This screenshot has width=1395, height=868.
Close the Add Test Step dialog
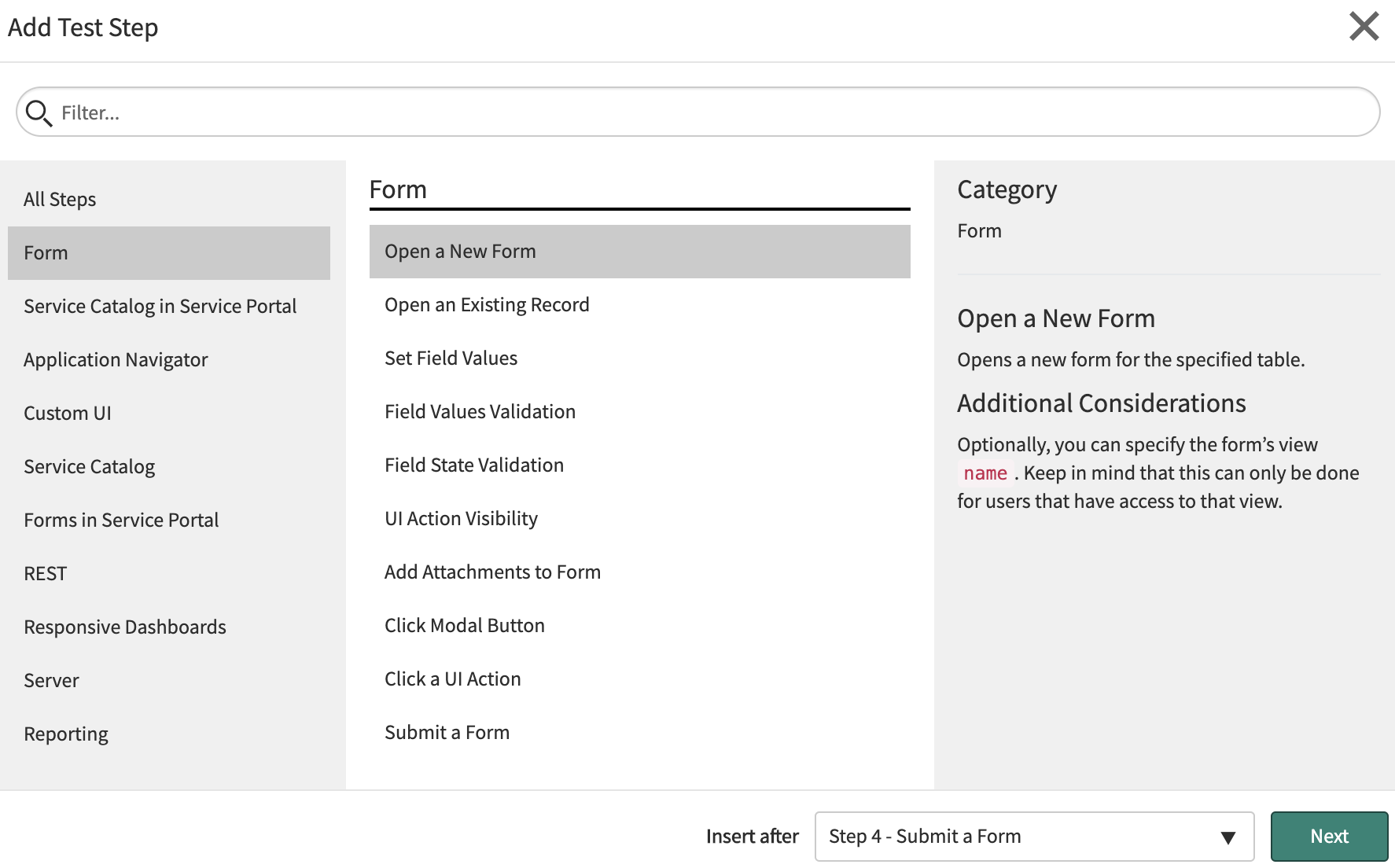coord(1364,27)
